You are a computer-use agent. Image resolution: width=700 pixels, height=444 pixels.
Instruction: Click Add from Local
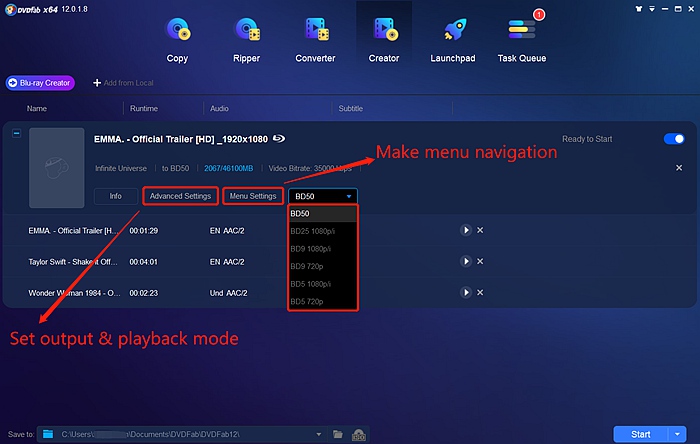click(x=123, y=83)
